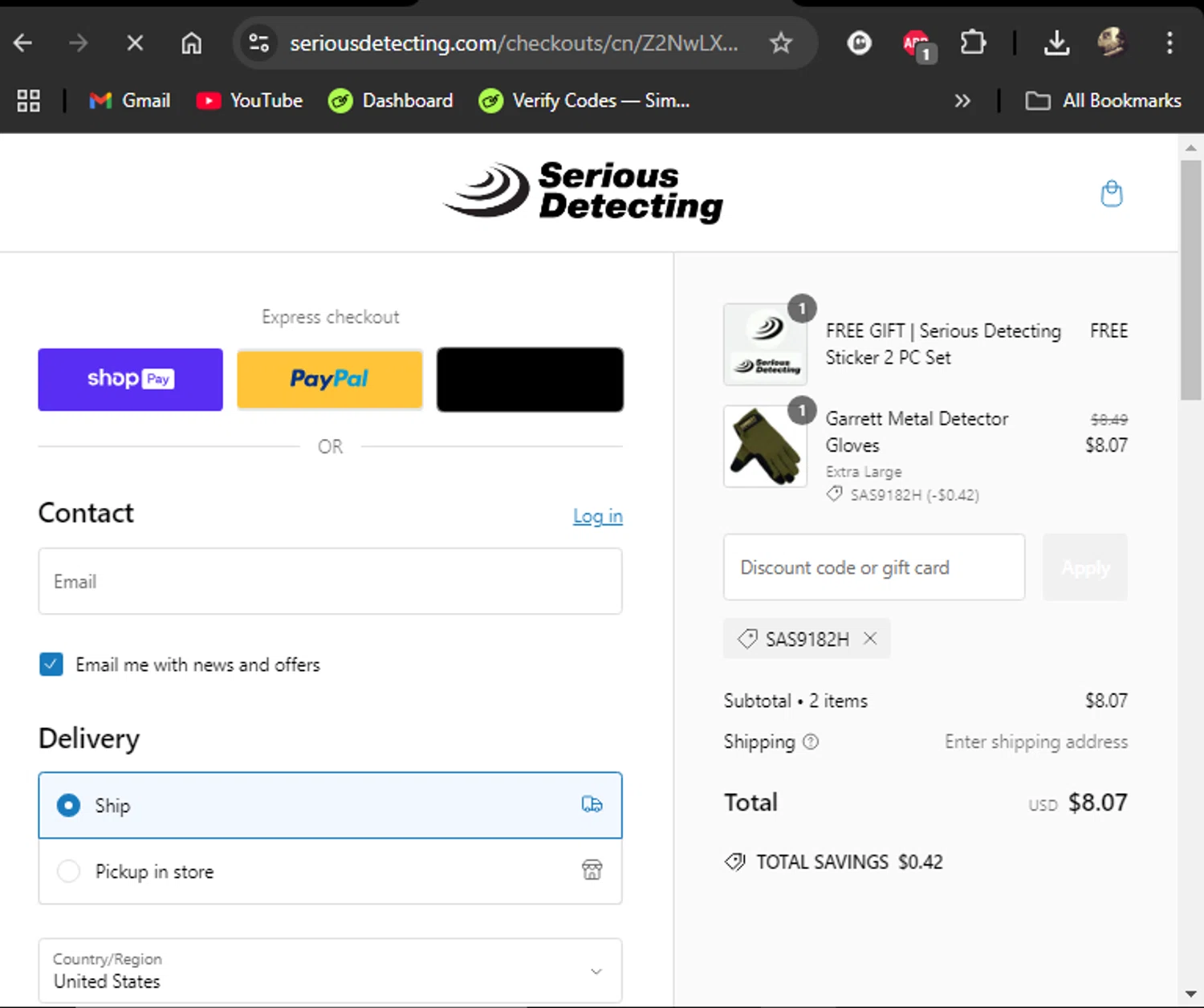Uncheck Email me with news and offers
The image size is (1204, 1008).
[x=51, y=665]
